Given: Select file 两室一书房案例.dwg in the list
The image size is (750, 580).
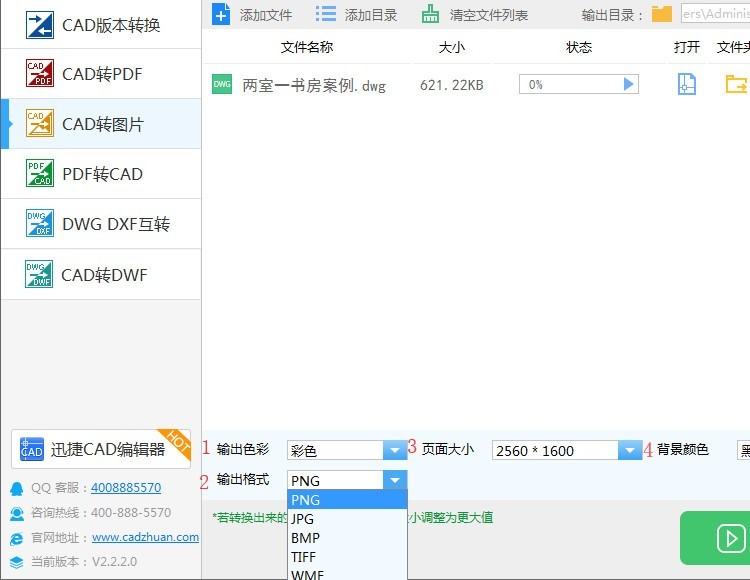Looking at the screenshot, I should tap(314, 85).
